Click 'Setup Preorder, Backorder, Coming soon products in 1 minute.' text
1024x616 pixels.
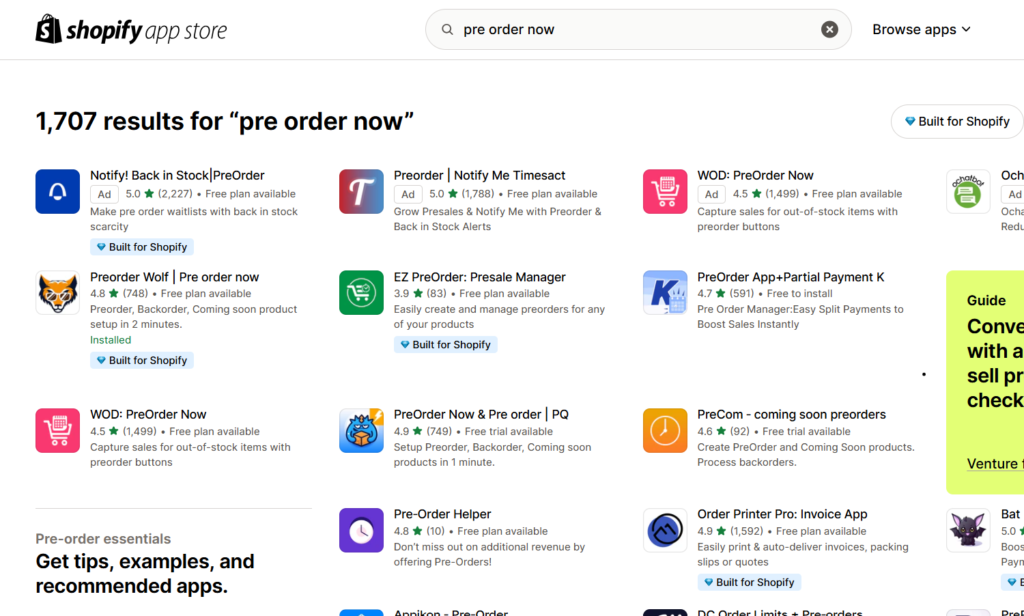492,455
